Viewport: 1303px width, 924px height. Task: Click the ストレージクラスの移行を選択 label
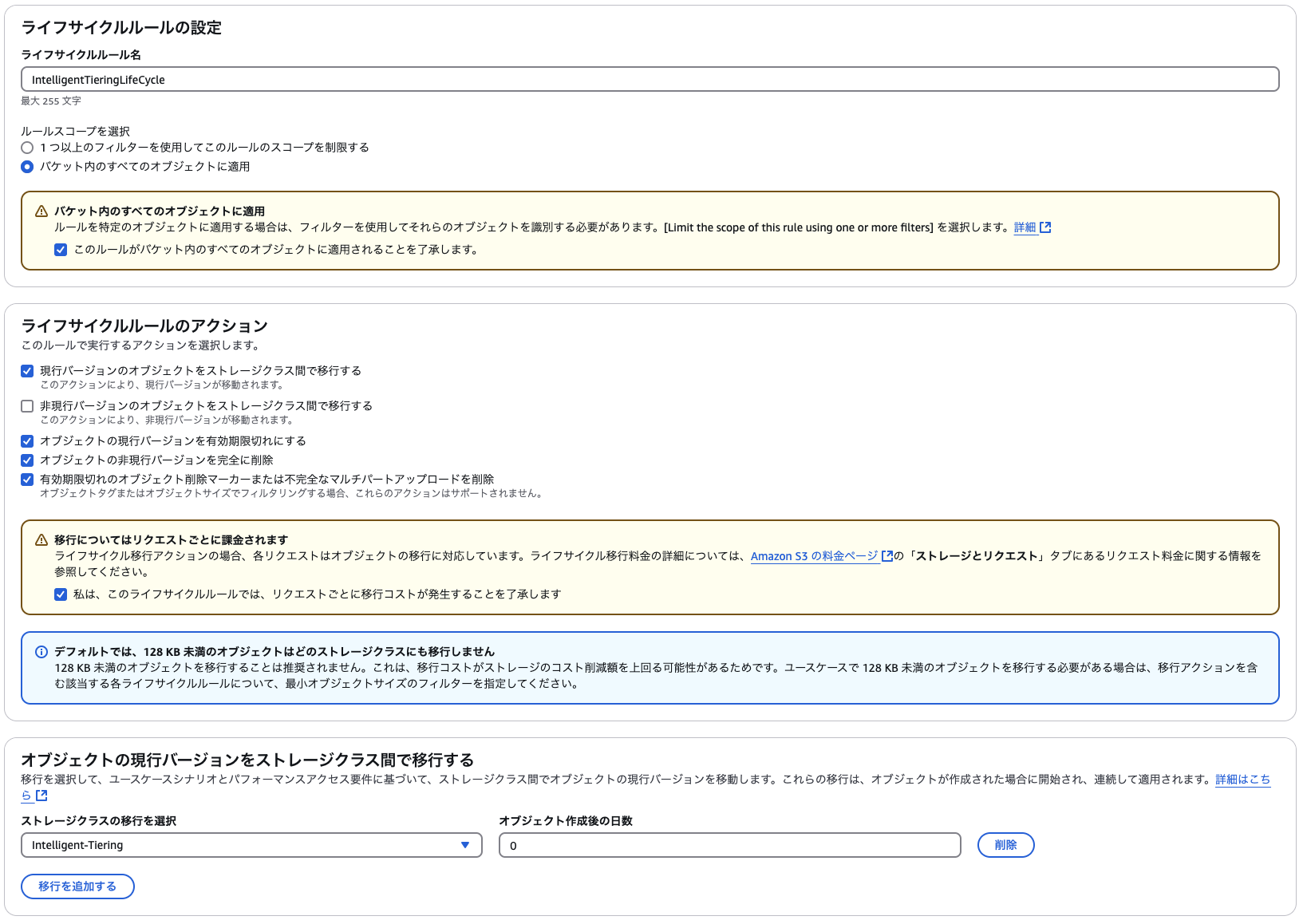(x=99, y=821)
